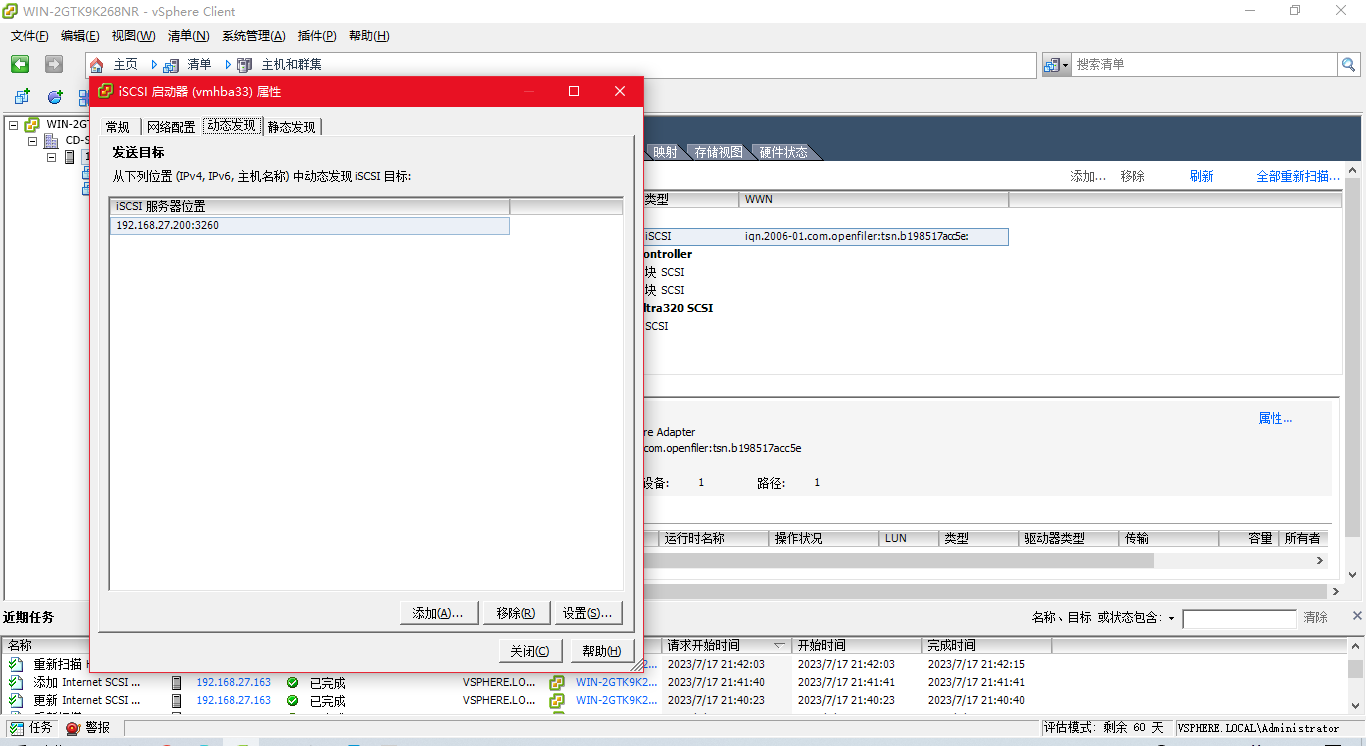Click the Home icon in navigation bar
The image size is (1366, 746).
pyautogui.click(x=97, y=64)
